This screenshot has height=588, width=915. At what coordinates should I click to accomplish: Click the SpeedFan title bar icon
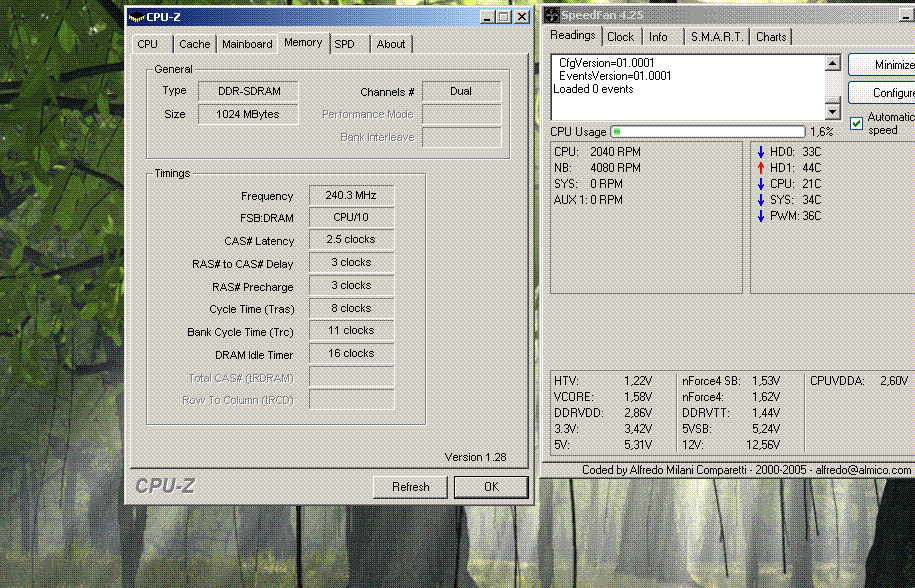coord(552,16)
